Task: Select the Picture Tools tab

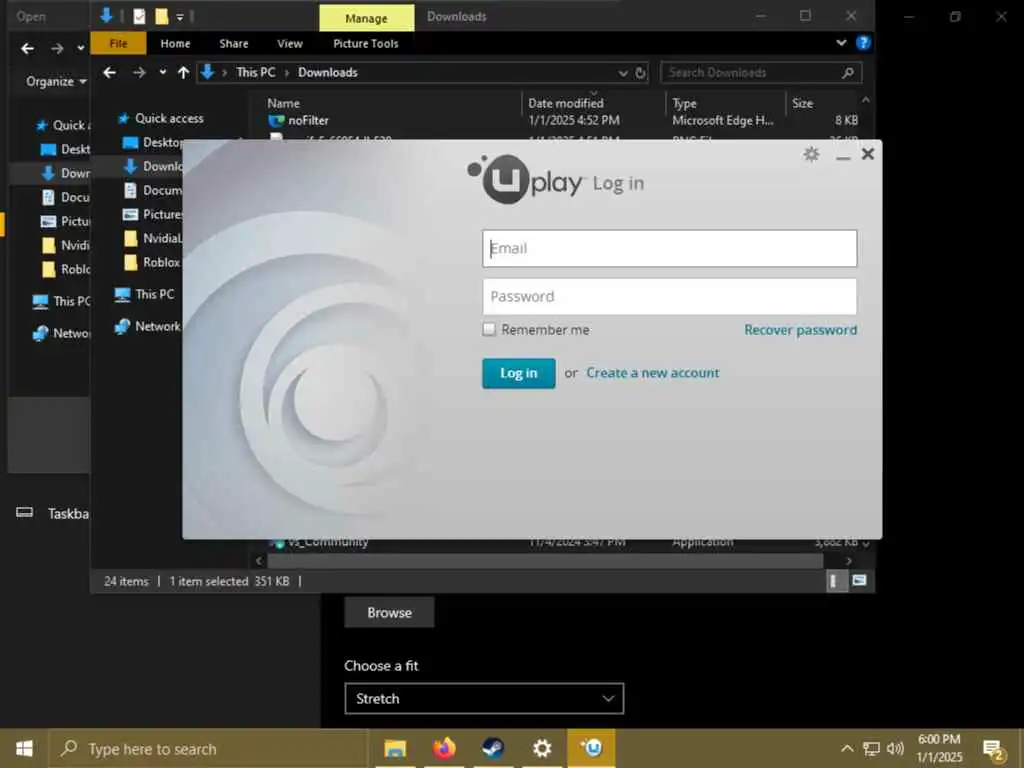Action: [x=366, y=43]
